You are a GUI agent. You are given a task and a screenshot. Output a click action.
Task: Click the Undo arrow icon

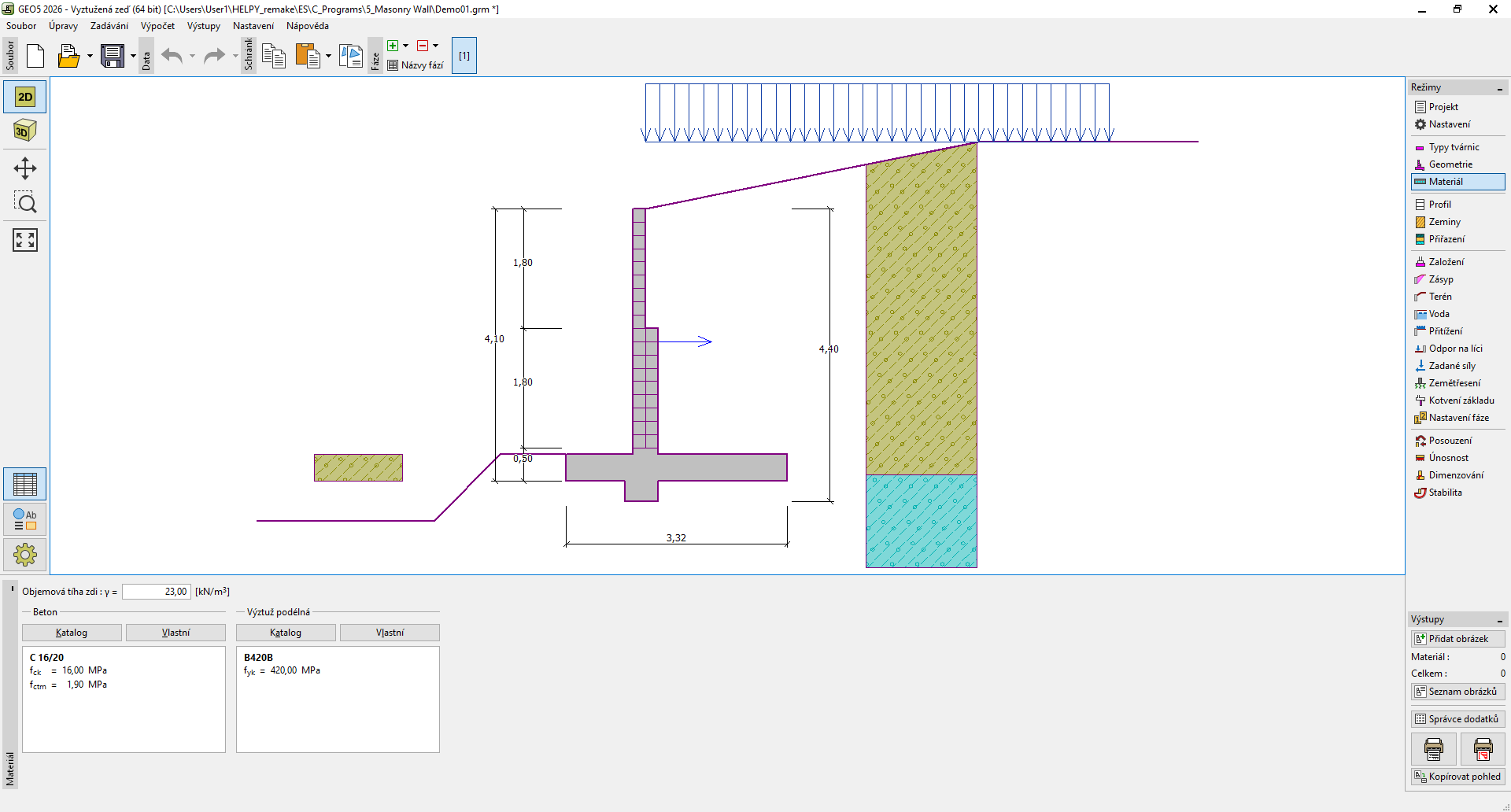(172, 56)
